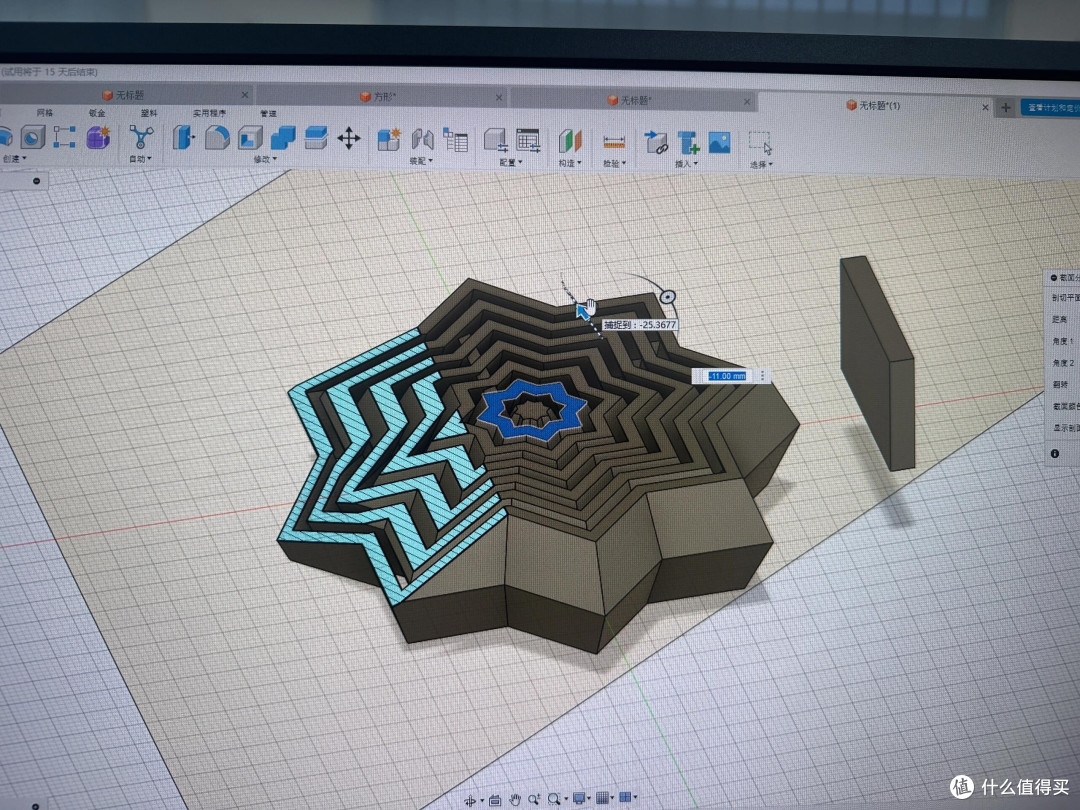
Task: Expand the 构造 dropdown
Action: [x=570, y=163]
